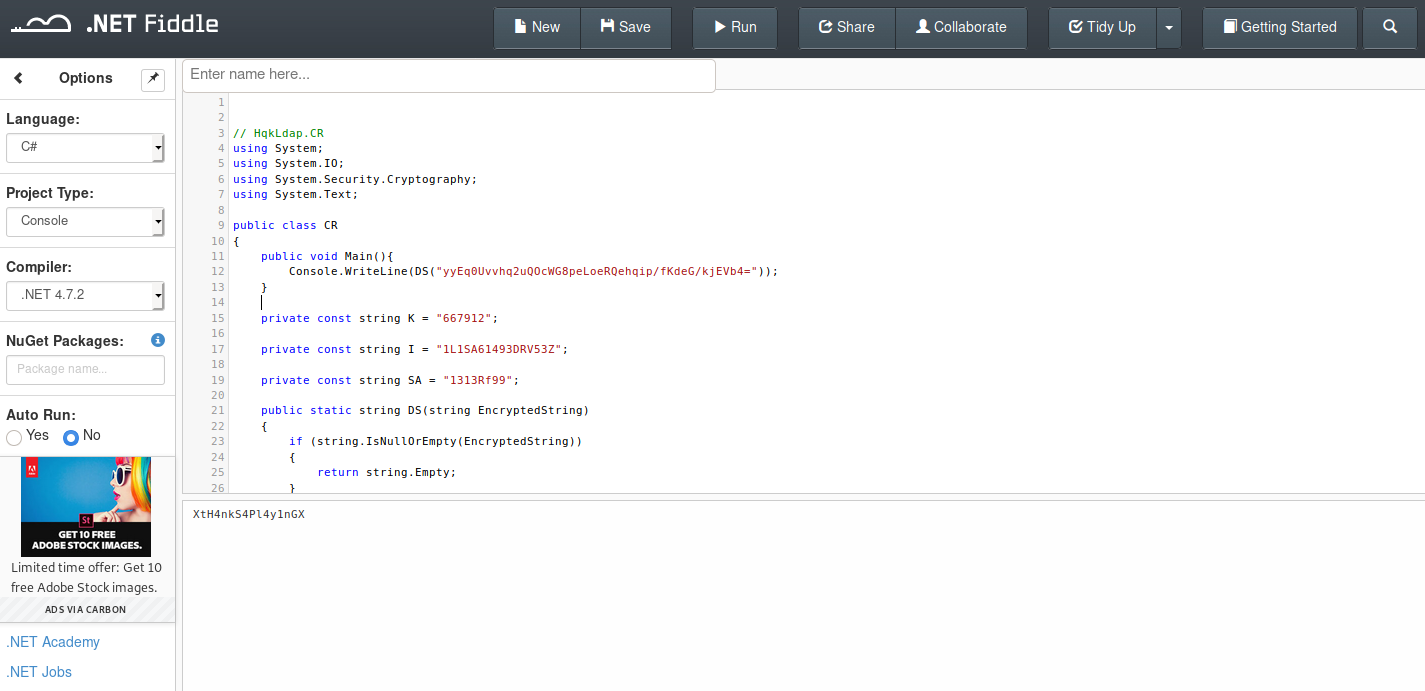The width and height of the screenshot is (1425, 691).
Task: Click the search magnifier icon
Action: [1390, 28]
